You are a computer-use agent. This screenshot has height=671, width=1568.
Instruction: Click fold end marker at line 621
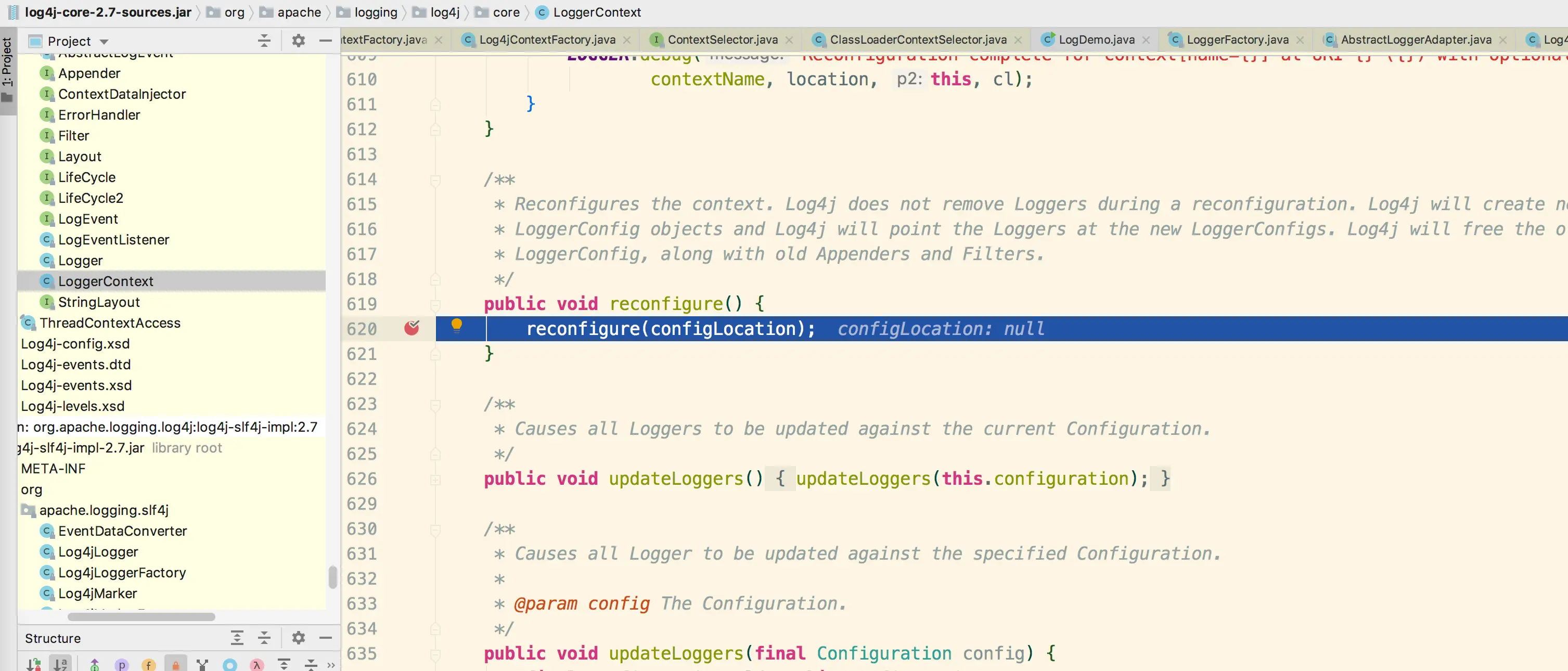point(435,354)
